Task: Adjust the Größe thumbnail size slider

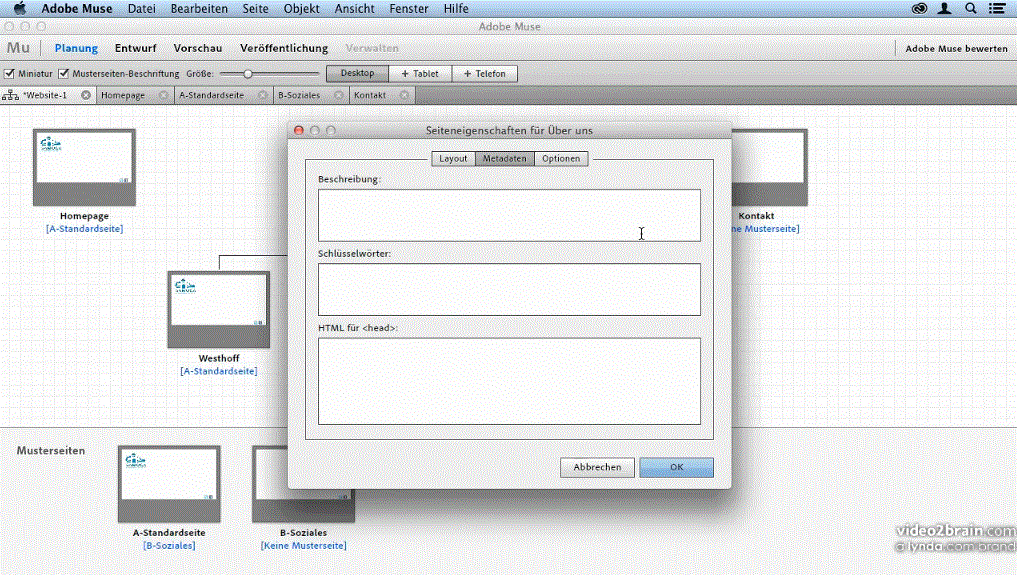Action: (248, 74)
